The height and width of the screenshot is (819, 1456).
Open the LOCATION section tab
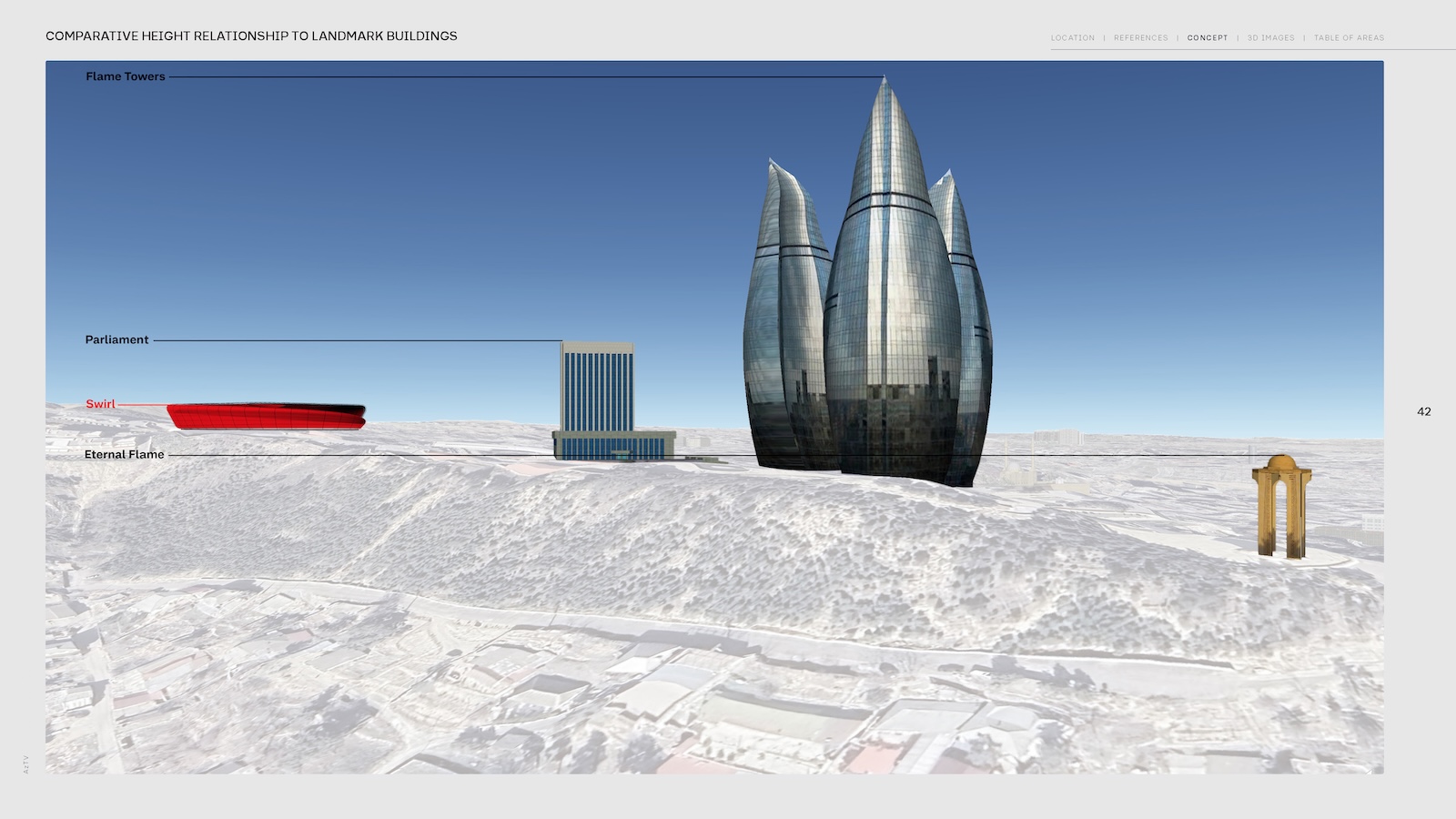tap(1072, 38)
